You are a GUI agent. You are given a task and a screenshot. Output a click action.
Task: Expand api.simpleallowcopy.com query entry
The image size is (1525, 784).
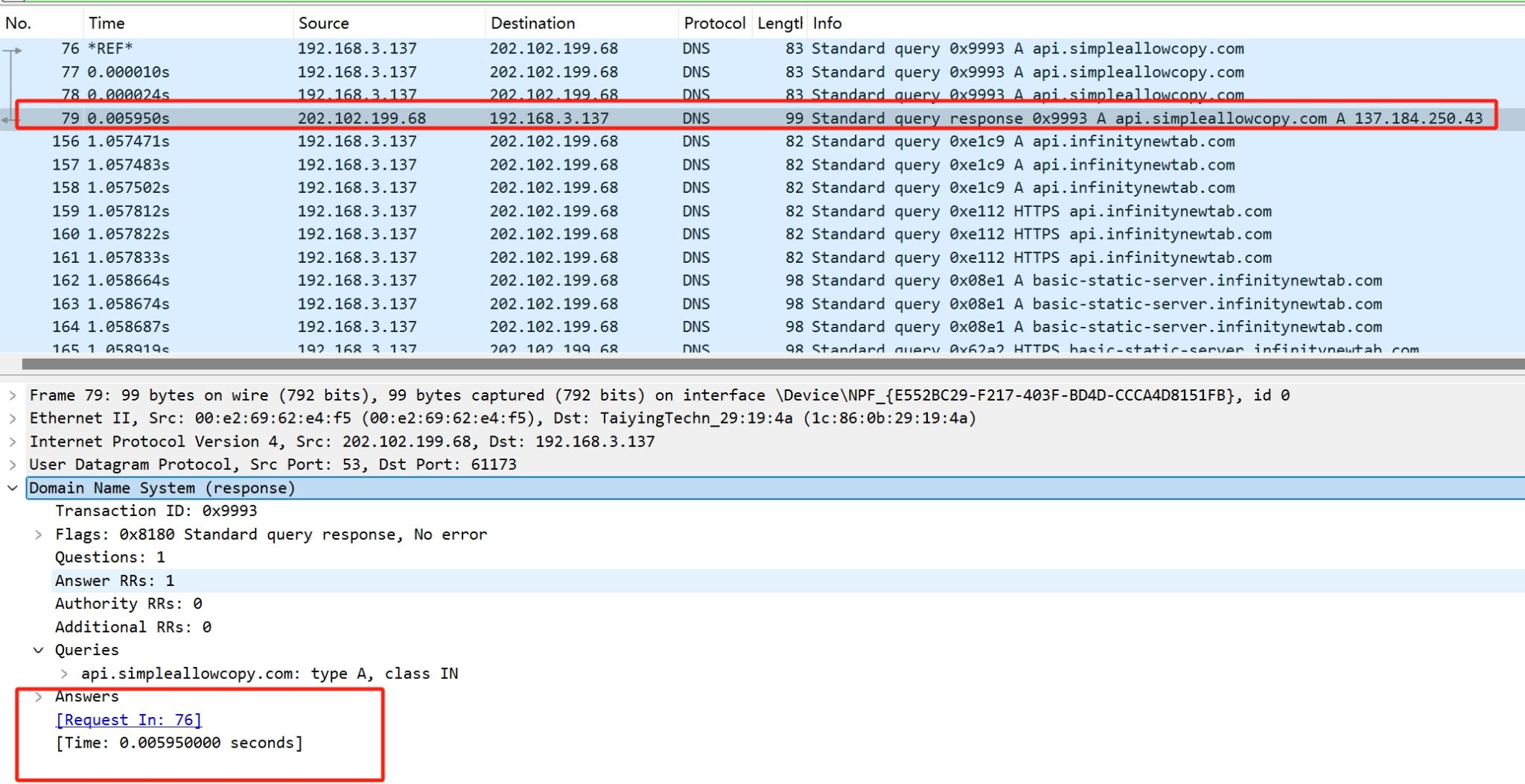[65, 674]
